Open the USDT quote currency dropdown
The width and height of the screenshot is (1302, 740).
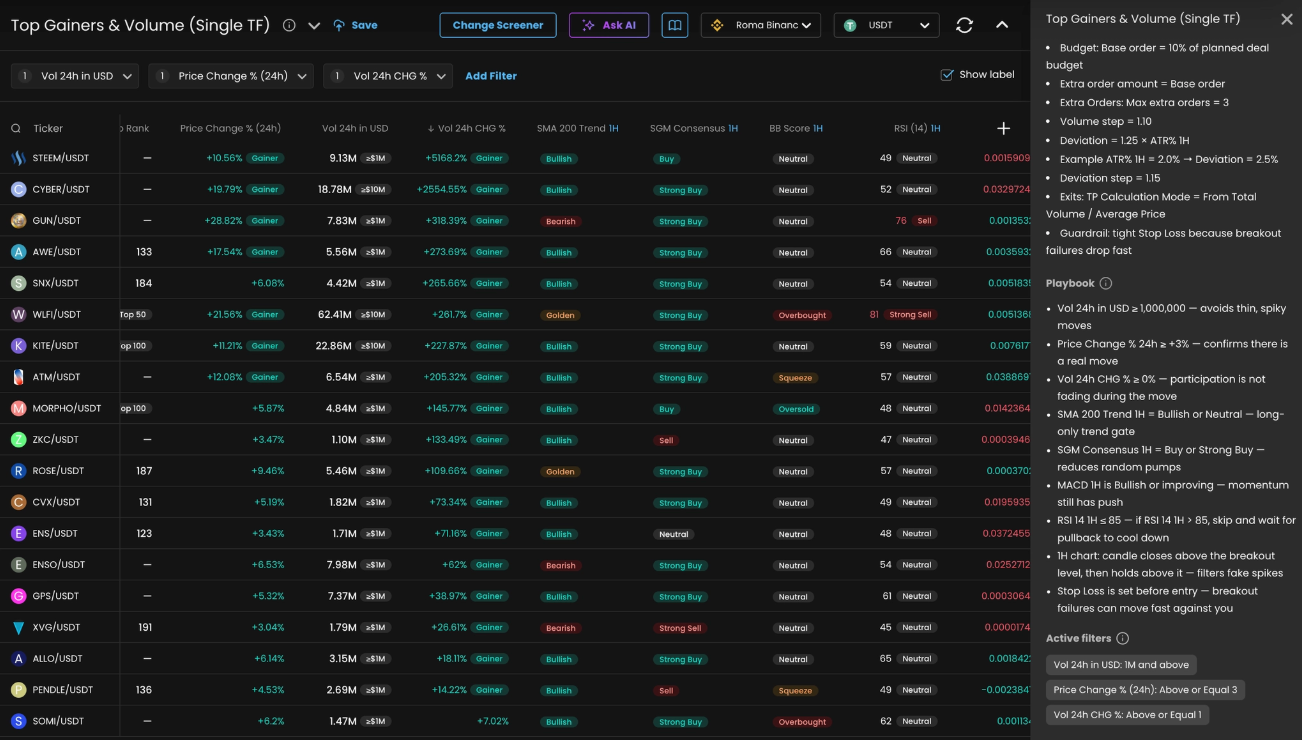pos(886,25)
